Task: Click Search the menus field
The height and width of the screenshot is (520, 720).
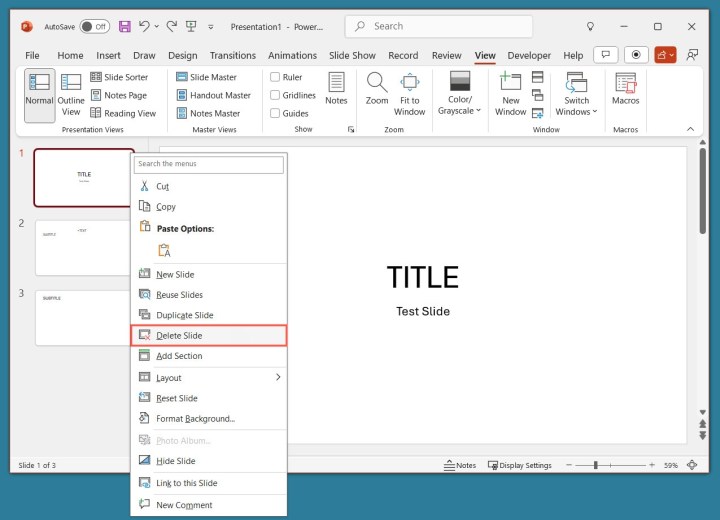Action: [209, 164]
